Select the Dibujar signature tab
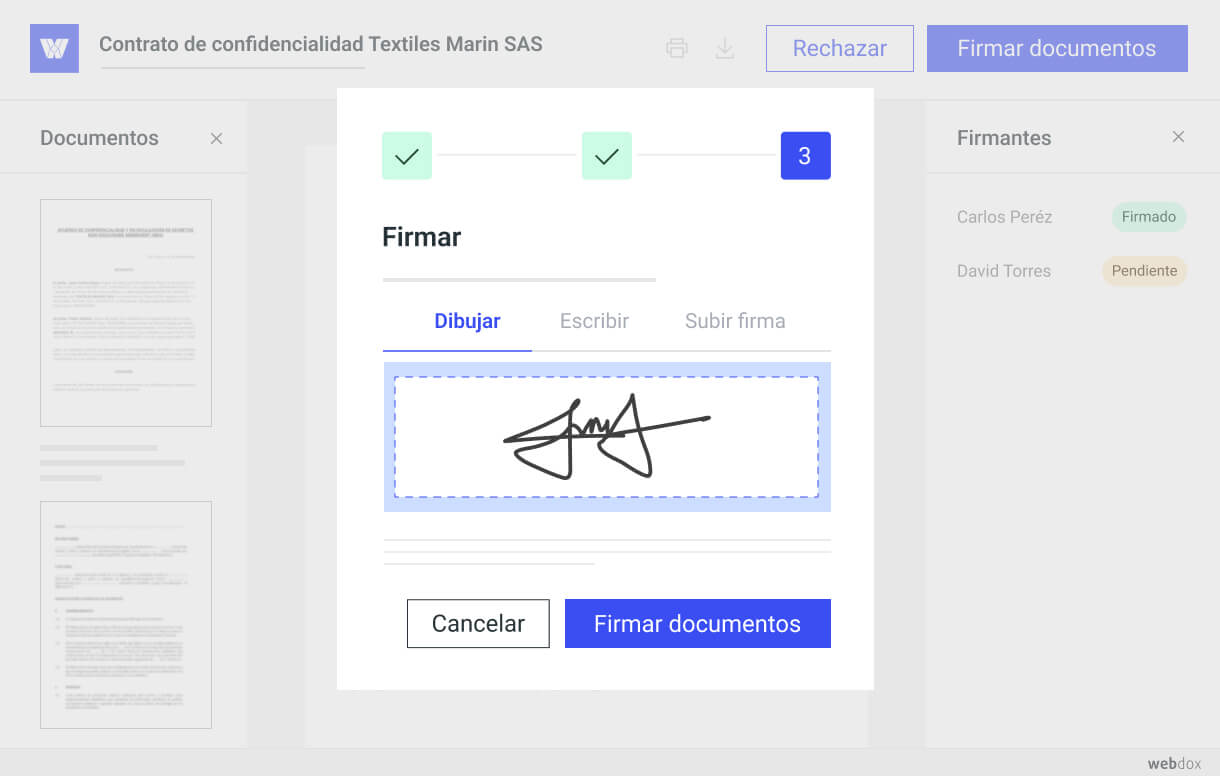 [467, 321]
